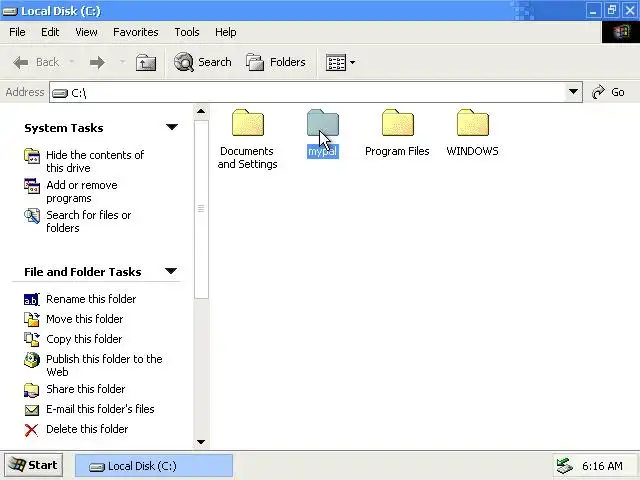Click the Forward arrow button
The image size is (640, 480).
pos(97,62)
